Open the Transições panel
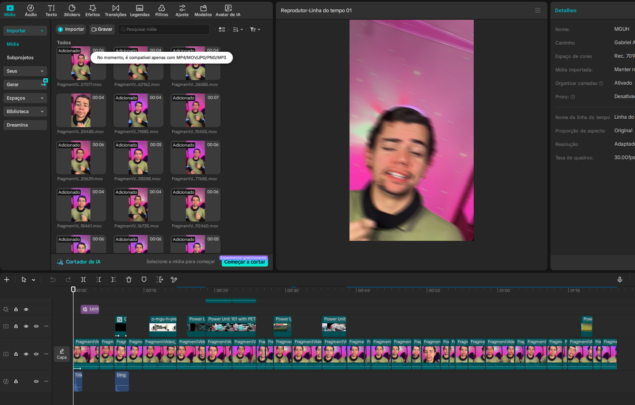635x405 pixels. click(115, 11)
